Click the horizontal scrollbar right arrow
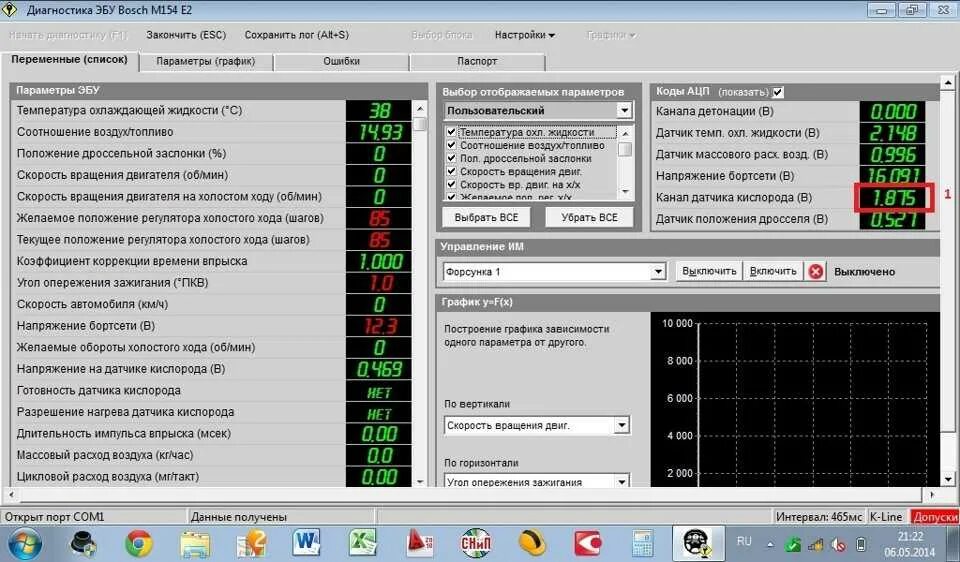 click(932, 494)
